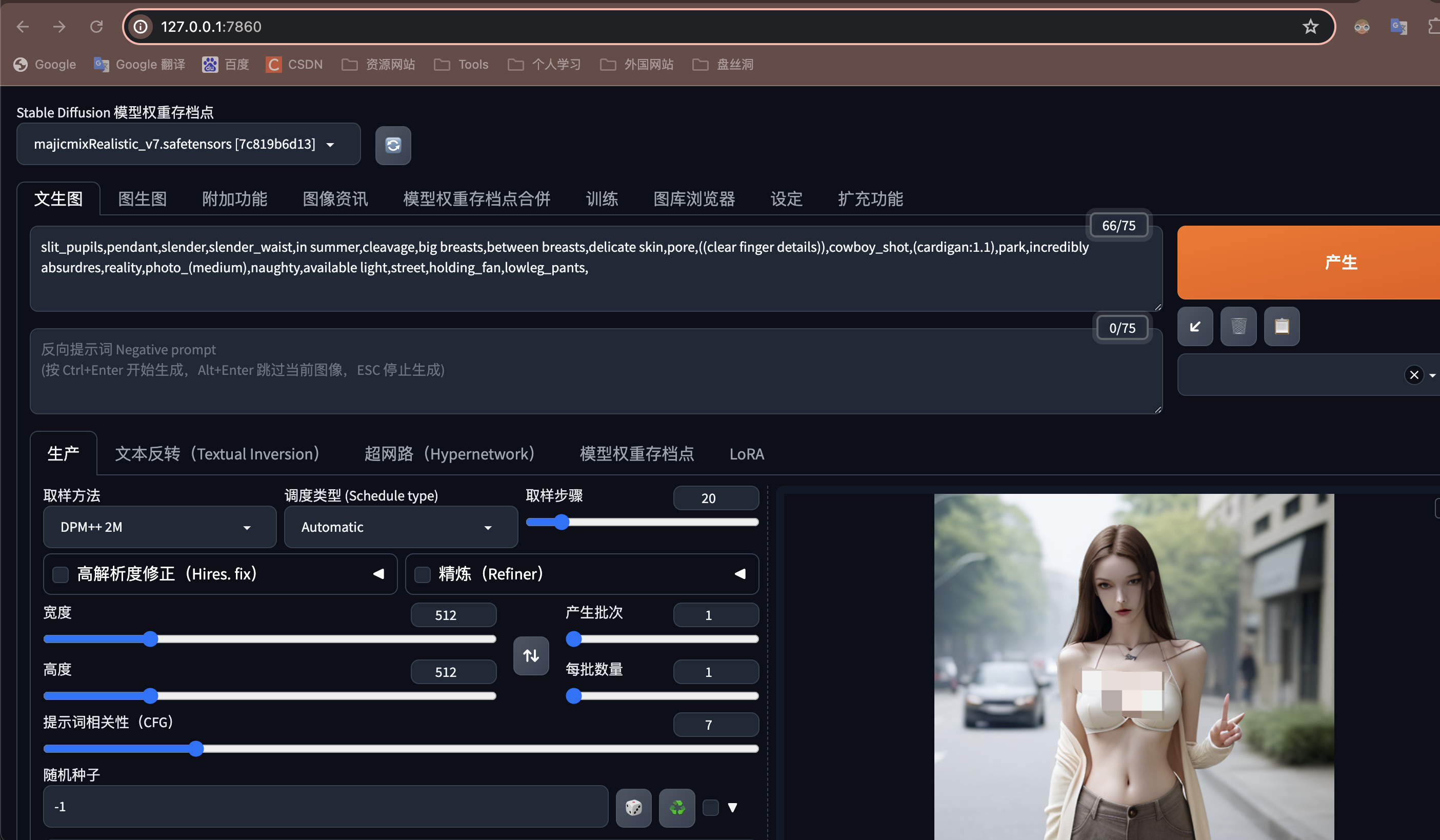The height and width of the screenshot is (840, 1440).
Task: Click the 高度 height slider
Action: (x=270, y=695)
